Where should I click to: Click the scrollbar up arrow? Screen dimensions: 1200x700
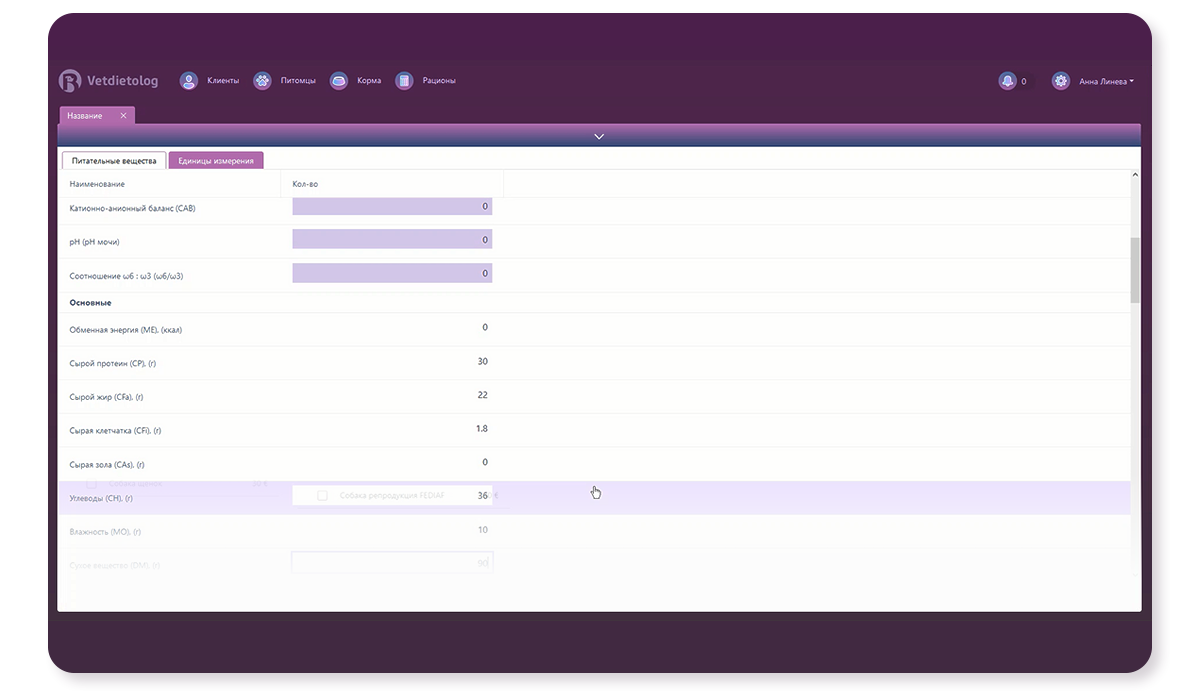pos(1135,175)
